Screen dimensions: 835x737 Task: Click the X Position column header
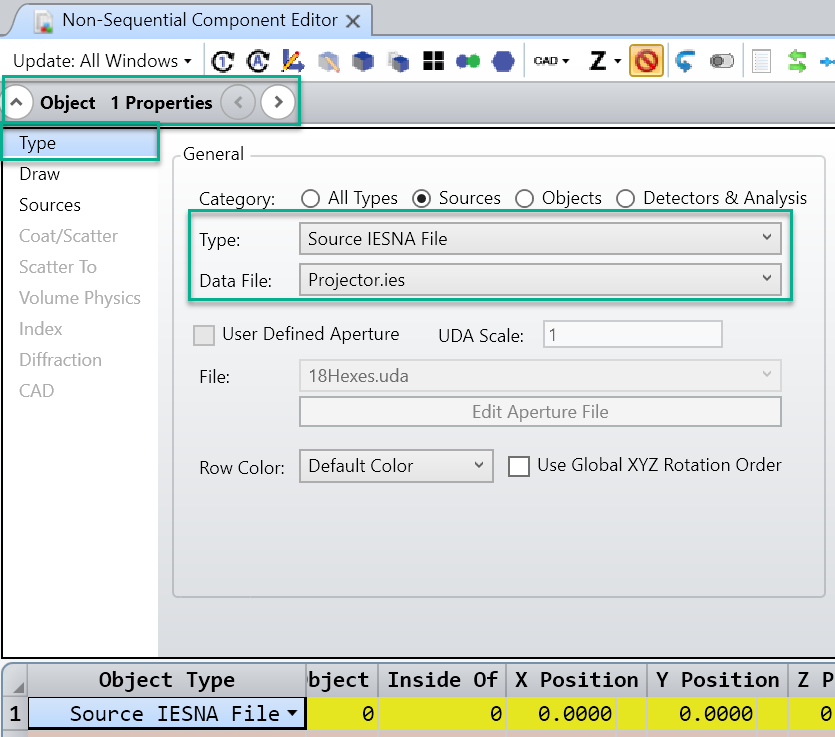(577, 680)
